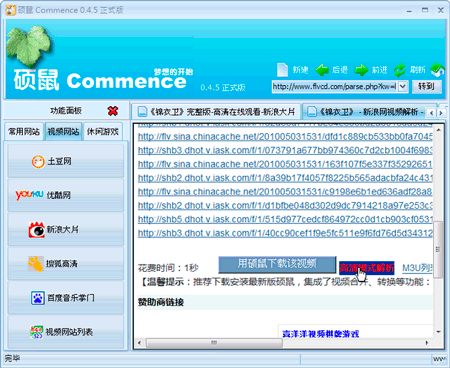Switch to 视频网站 tab
Viewport: 450px width, 368px height.
[63, 132]
